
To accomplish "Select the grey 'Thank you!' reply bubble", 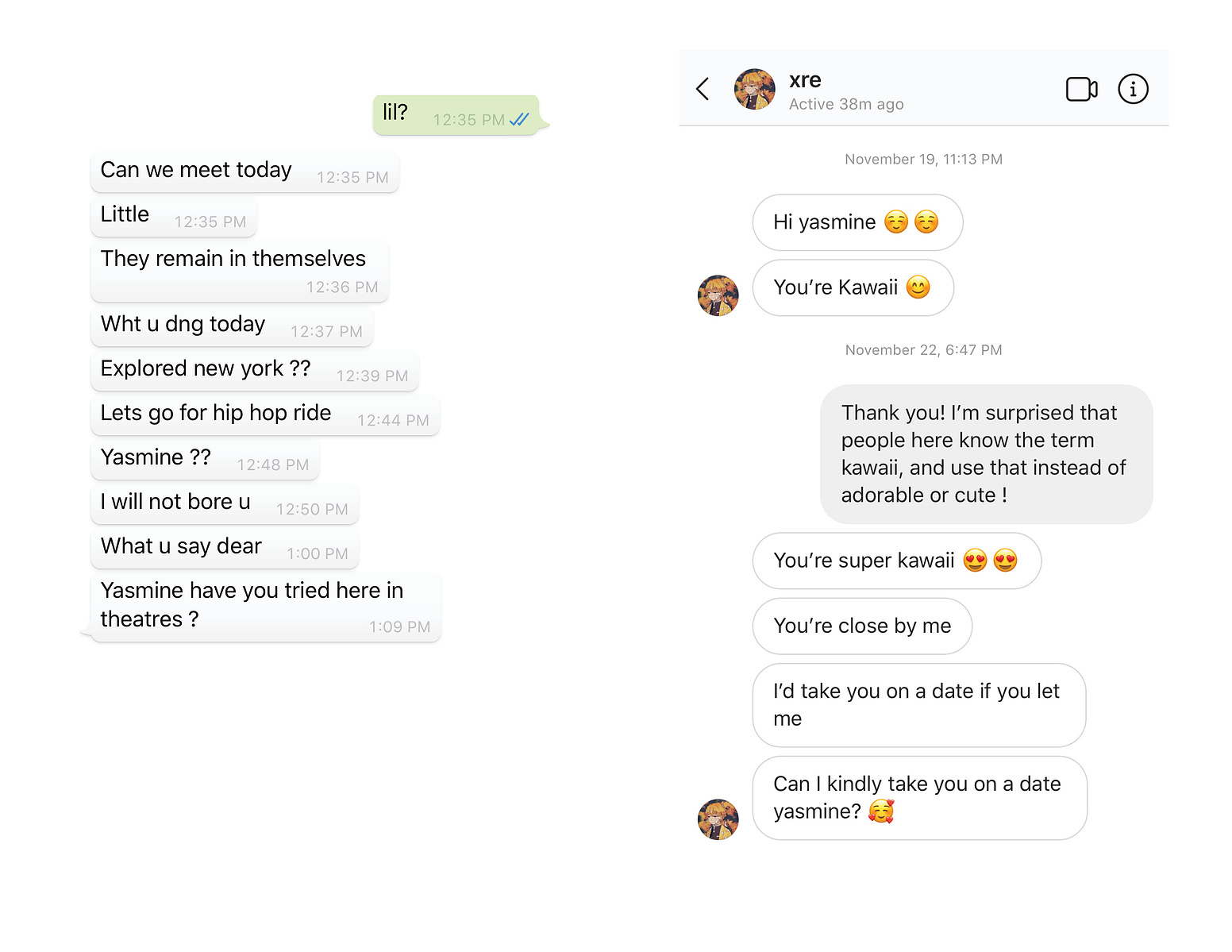I will (986, 454).
